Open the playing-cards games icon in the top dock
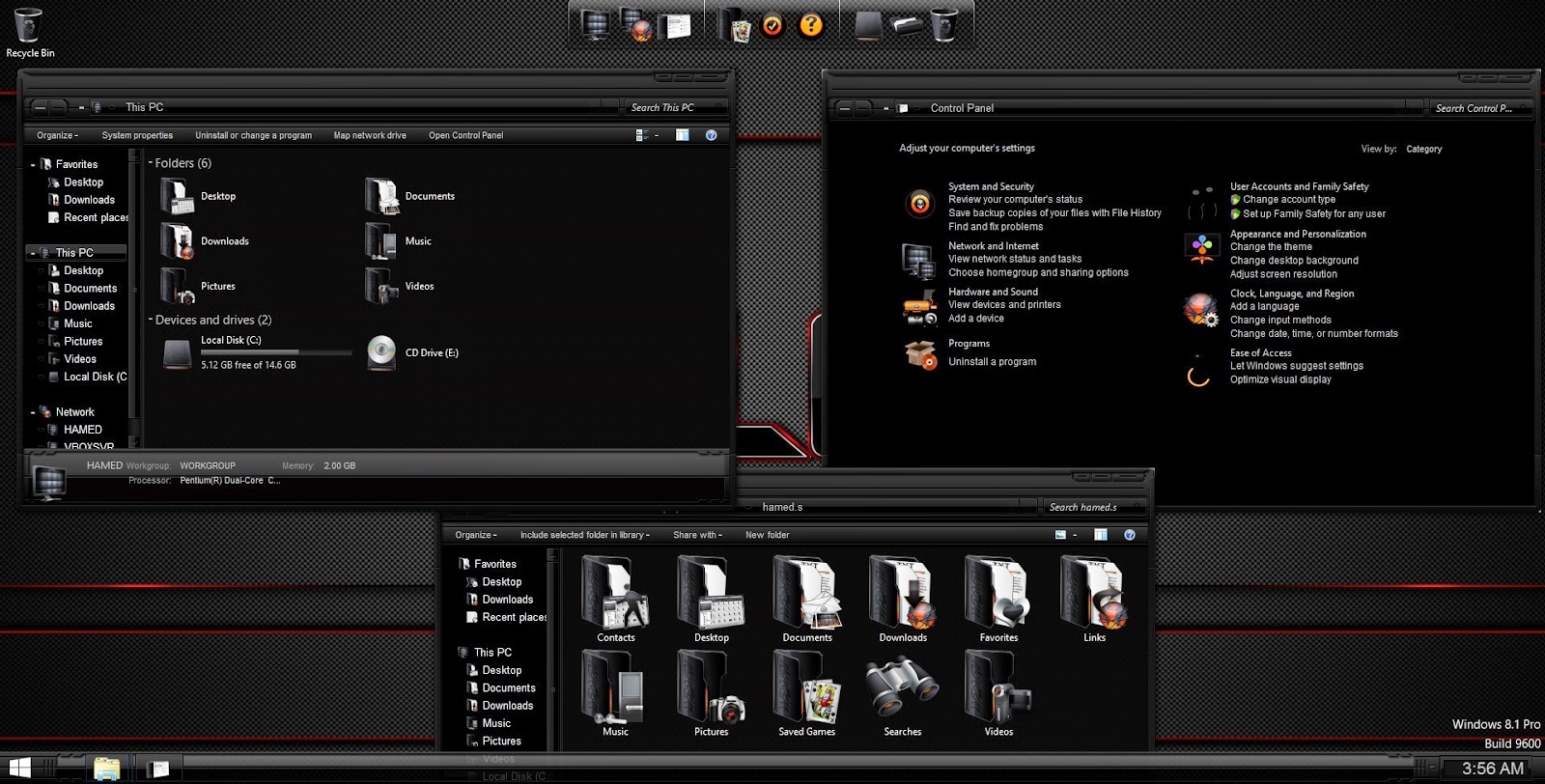Screen dimensions: 1545x784 point(735,25)
